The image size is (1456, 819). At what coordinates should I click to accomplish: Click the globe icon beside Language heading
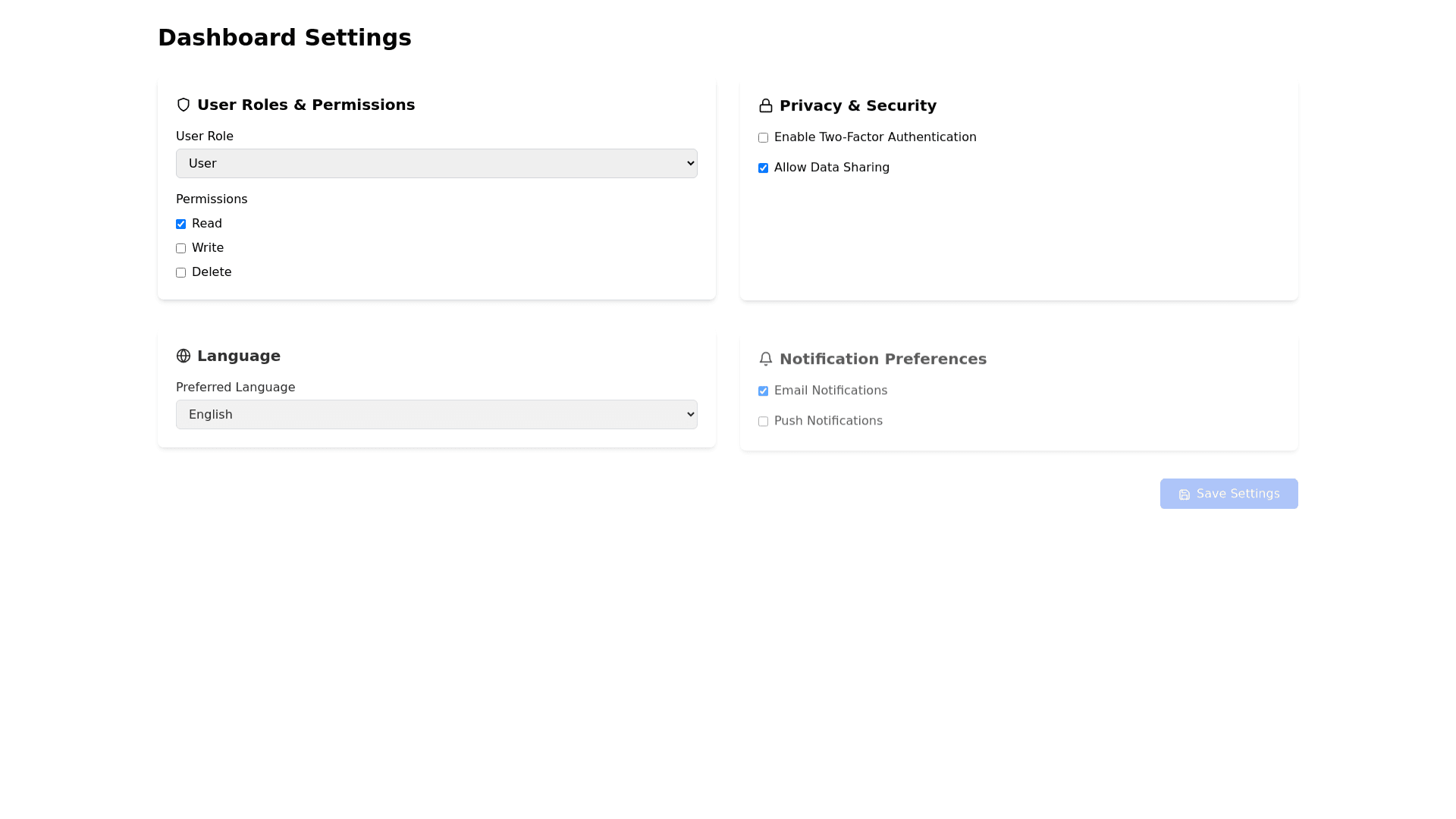[184, 356]
